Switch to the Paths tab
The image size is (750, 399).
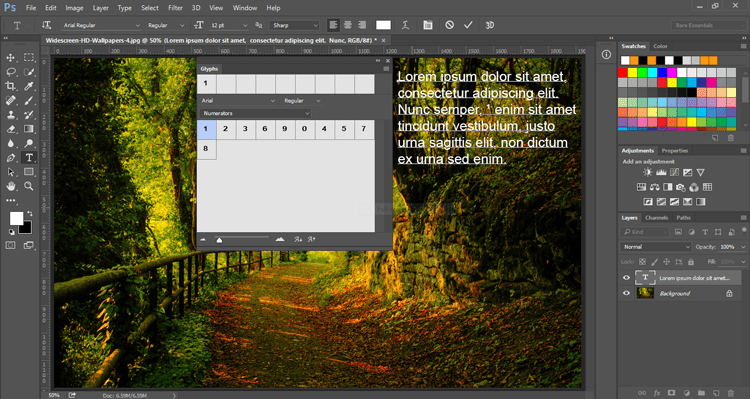coord(684,218)
